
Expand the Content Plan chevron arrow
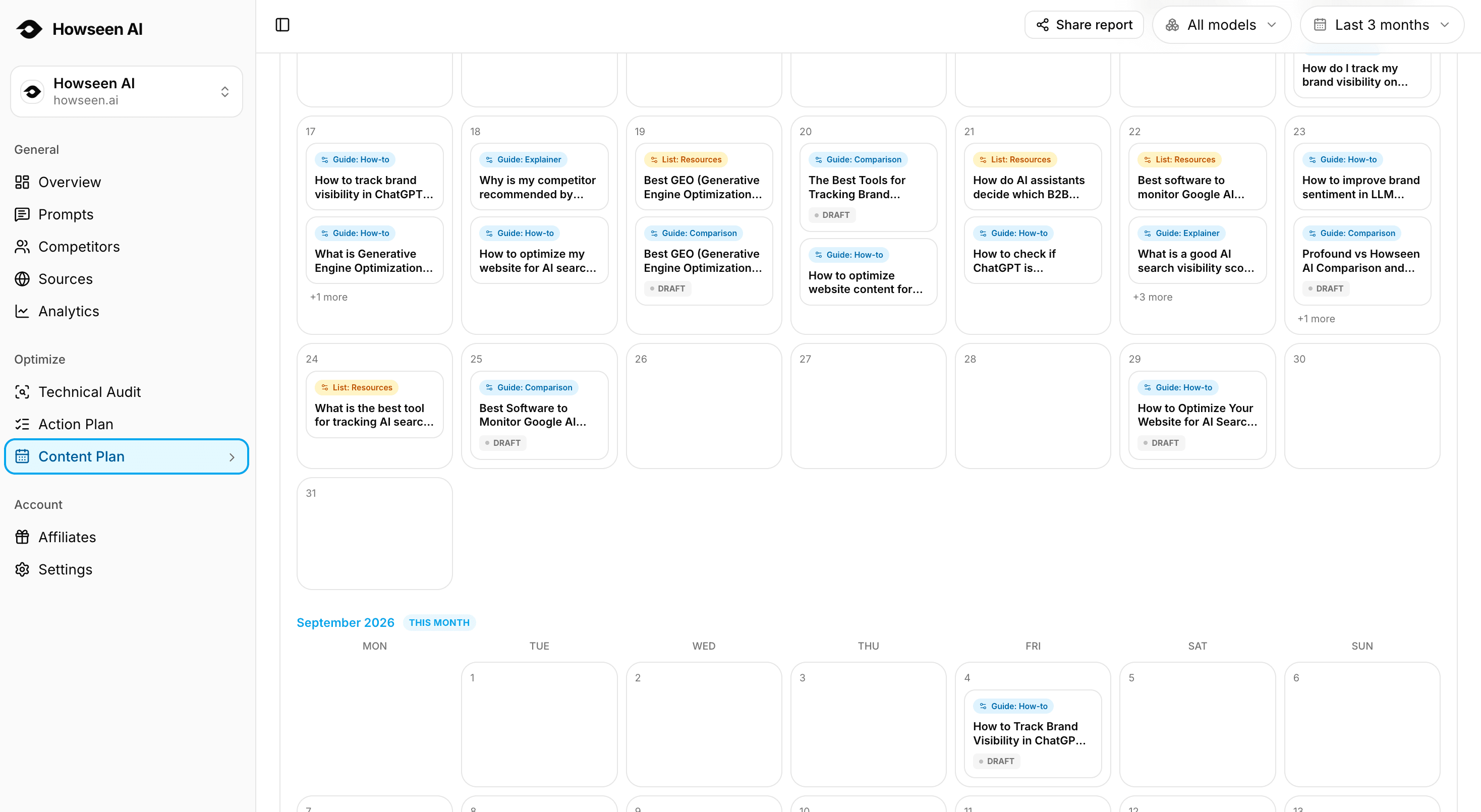[x=232, y=457]
